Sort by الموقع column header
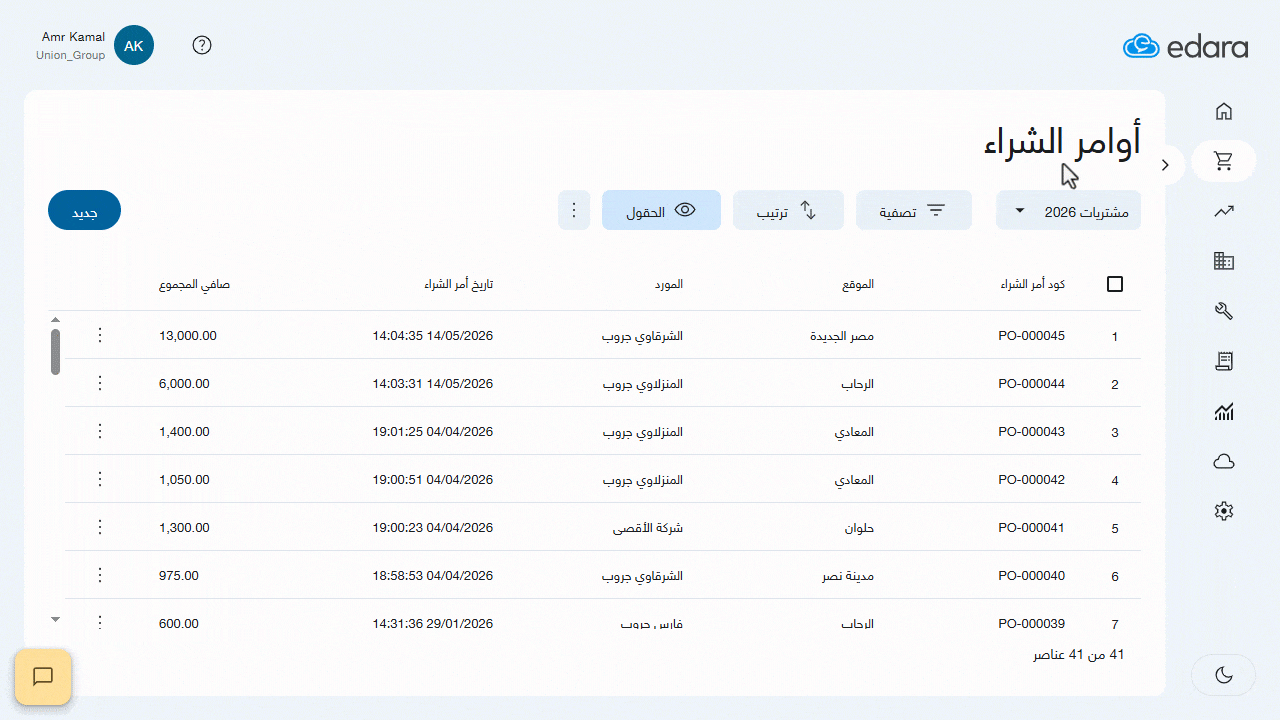The image size is (1280, 720). (x=858, y=284)
